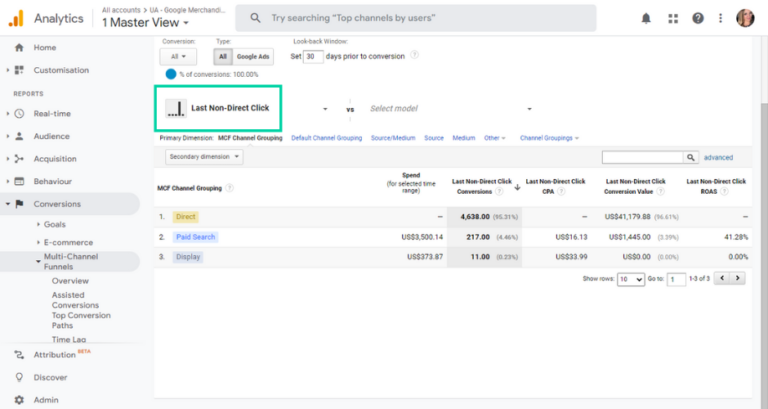Click the Behaviour window icon
Screen dimensions: 768x409
[x=19, y=181]
